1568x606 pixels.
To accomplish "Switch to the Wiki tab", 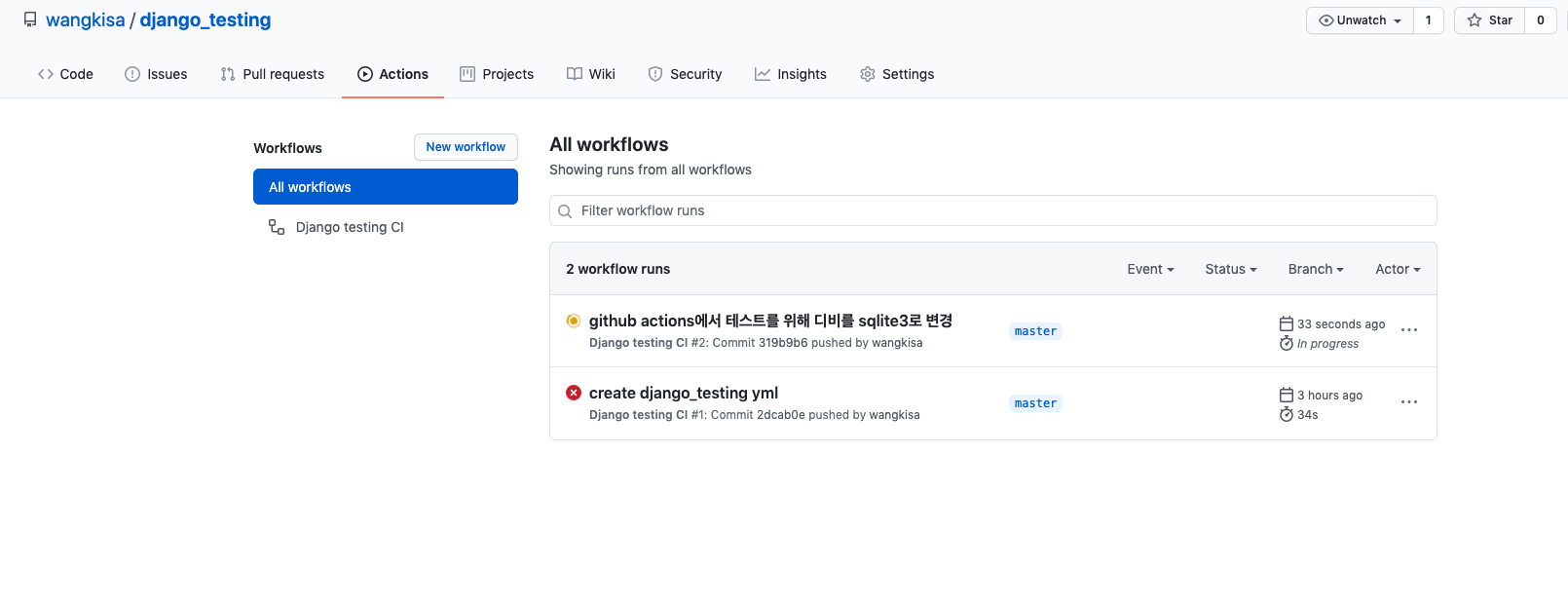I will (591, 74).
